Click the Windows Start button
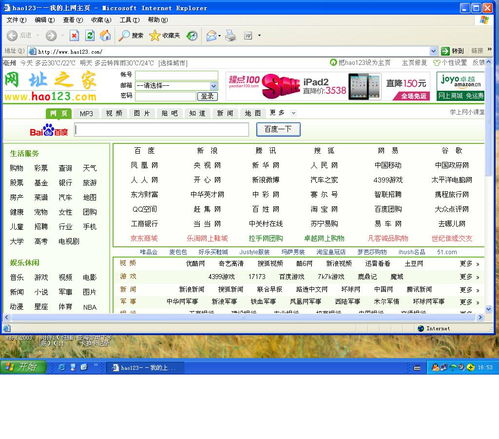 pos(23,367)
